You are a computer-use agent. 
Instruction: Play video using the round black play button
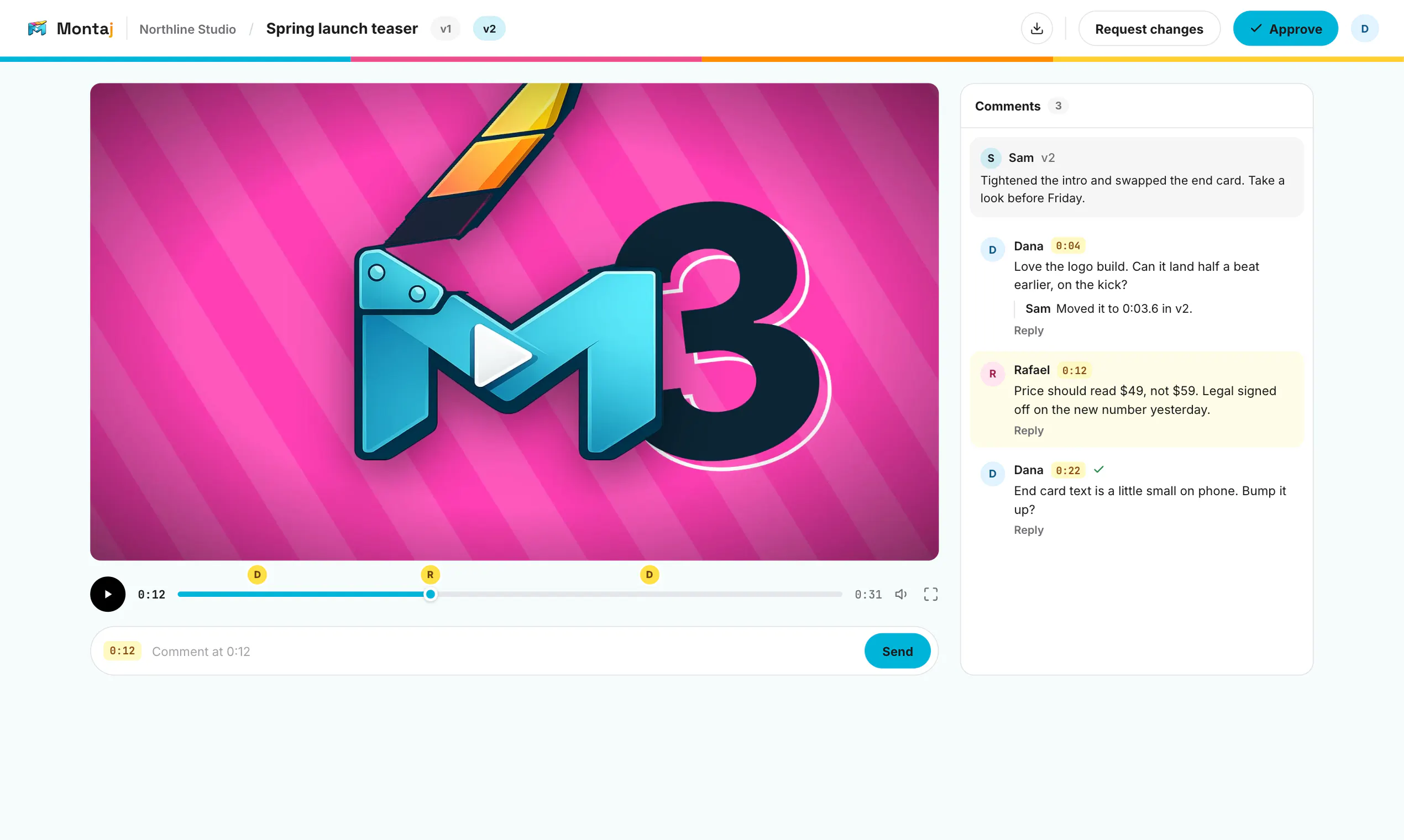pos(108,594)
